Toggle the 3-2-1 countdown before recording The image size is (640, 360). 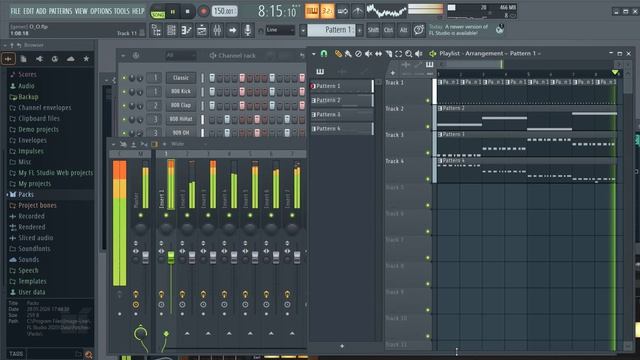[327, 11]
